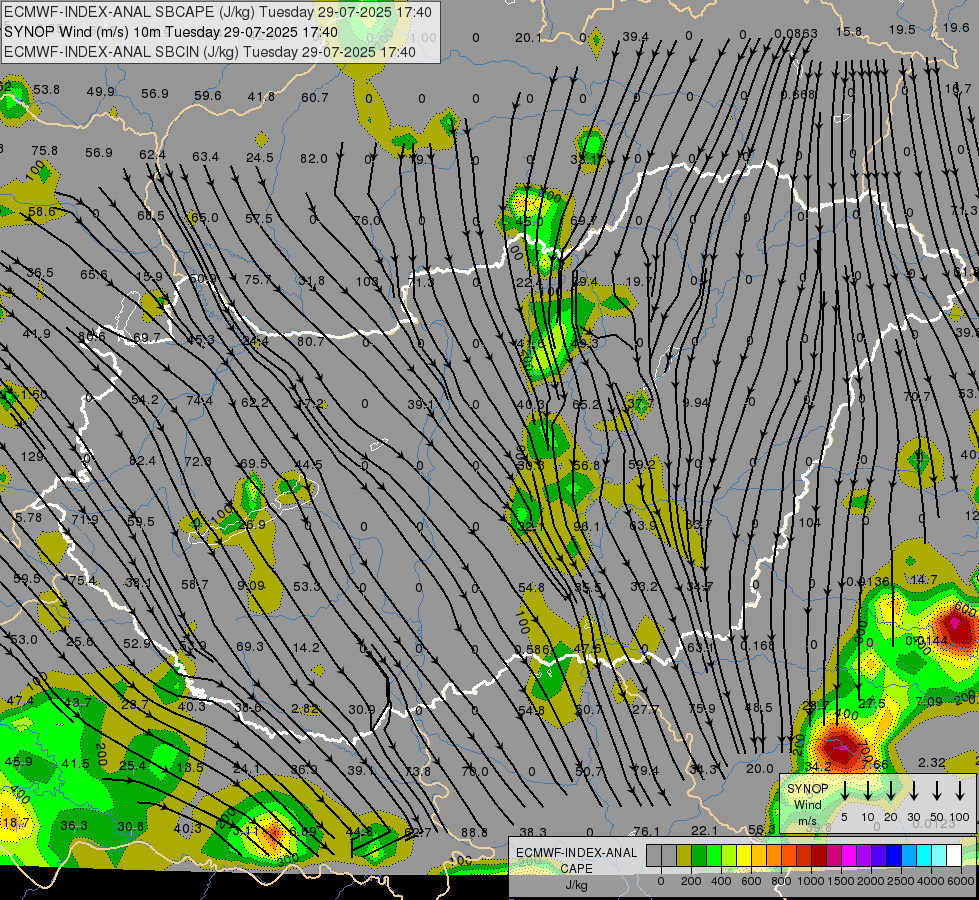This screenshot has height=900, width=979.
Task: Click the 800 tick label in CAPE legend
Action: pos(782,881)
